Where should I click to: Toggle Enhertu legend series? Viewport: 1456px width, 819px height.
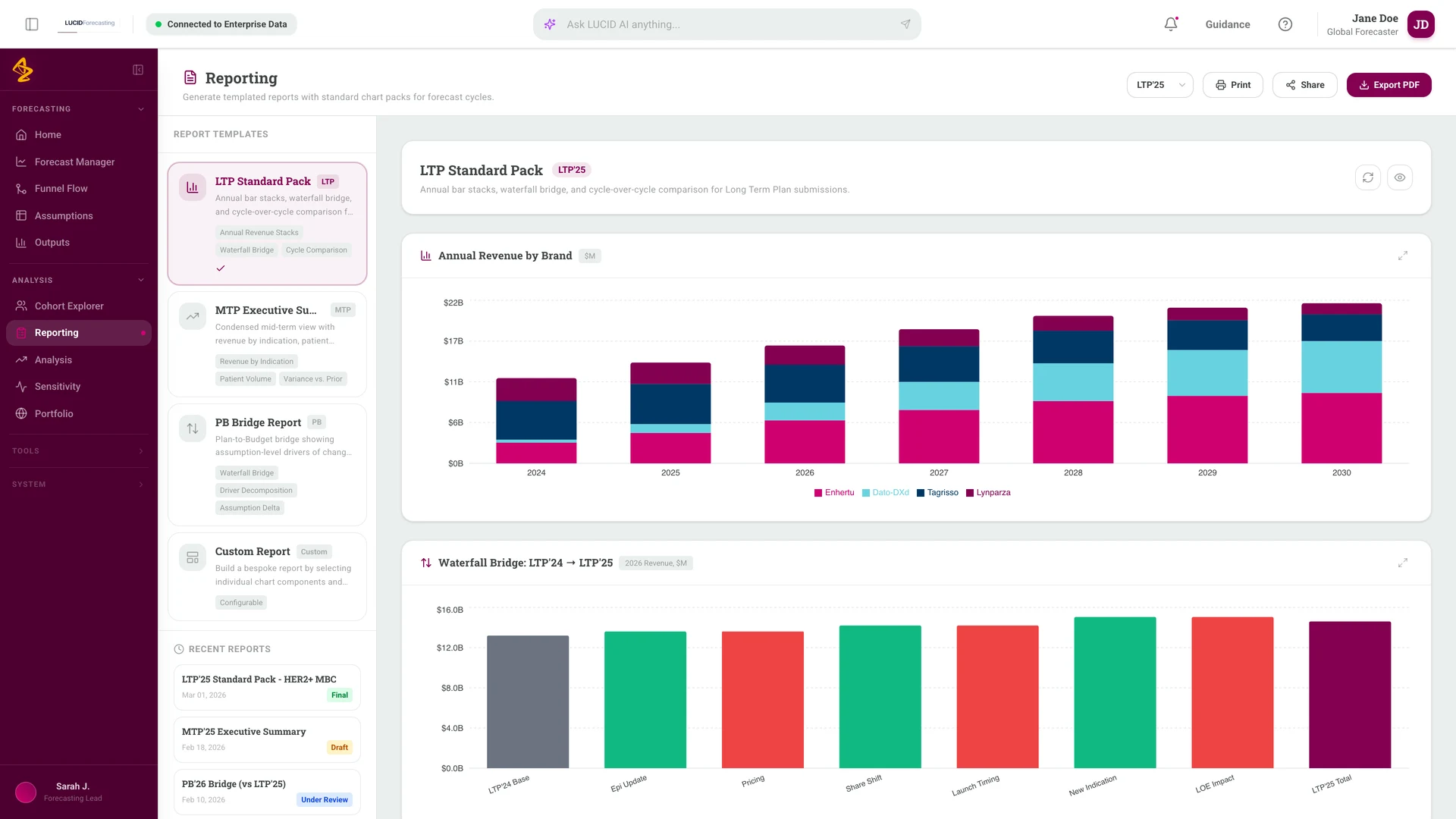[x=834, y=493]
